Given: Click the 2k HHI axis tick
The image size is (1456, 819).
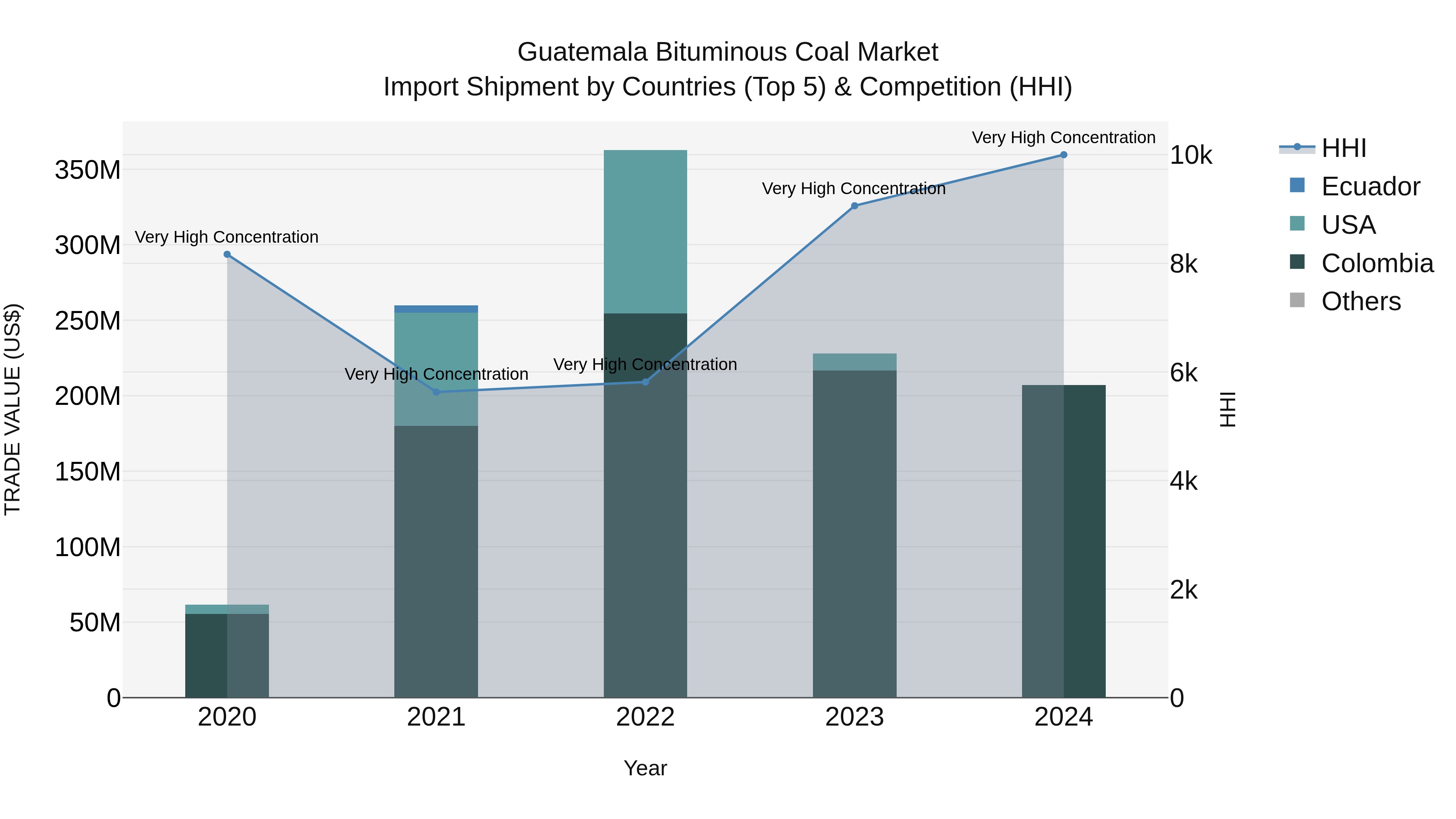Looking at the screenshot, I should tap(1183, 590).
